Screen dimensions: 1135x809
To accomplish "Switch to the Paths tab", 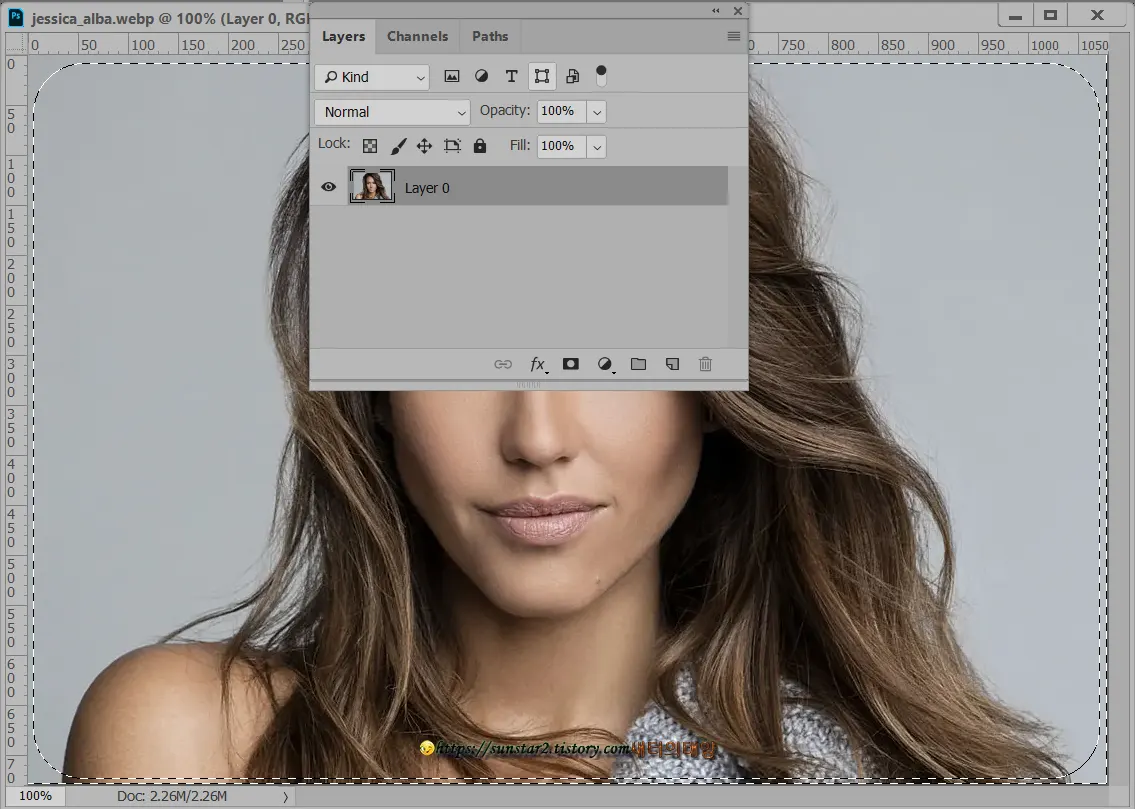I will [x=490, y=36].
